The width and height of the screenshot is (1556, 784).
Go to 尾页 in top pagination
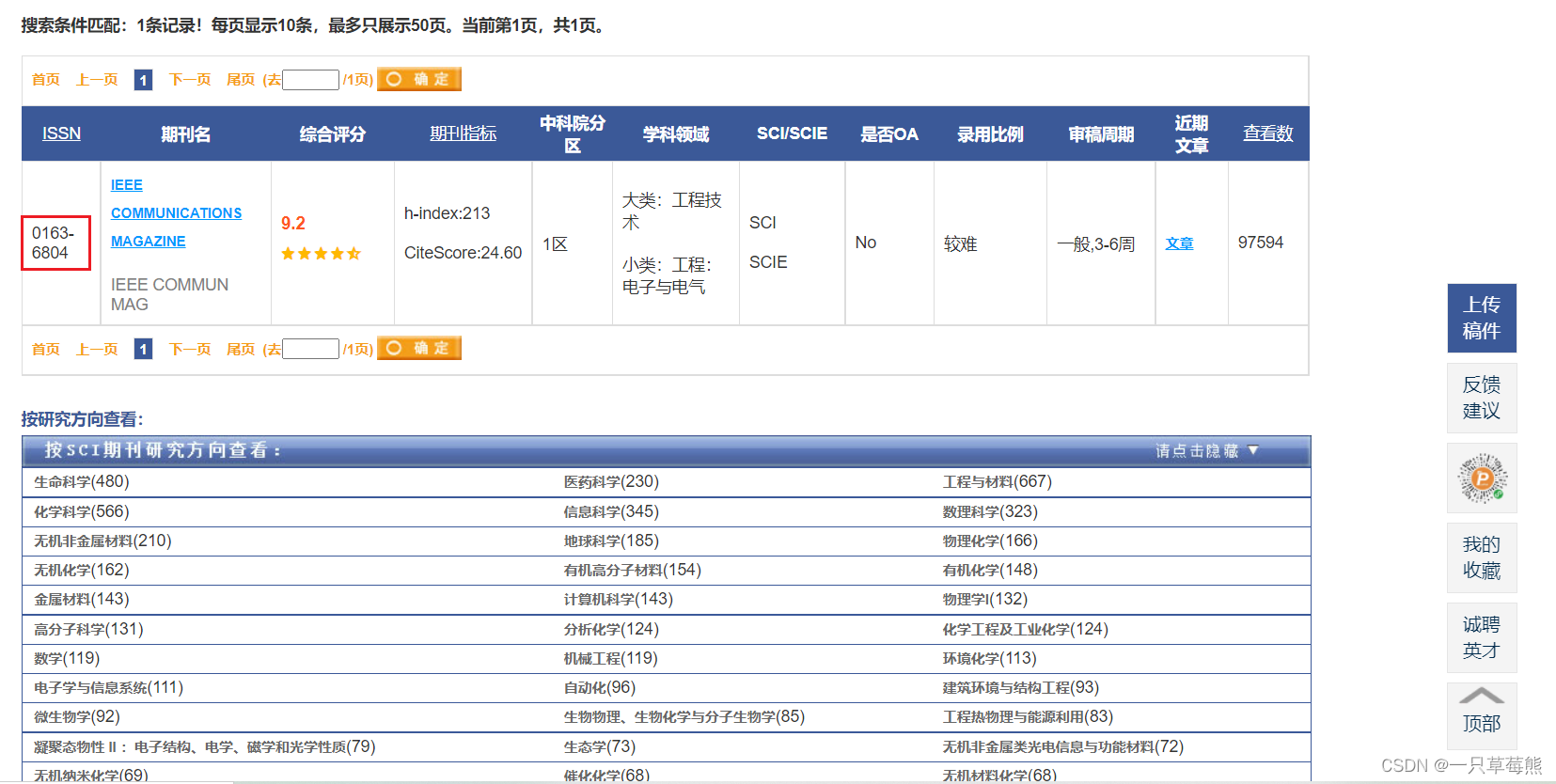click(x=241, y=80)
